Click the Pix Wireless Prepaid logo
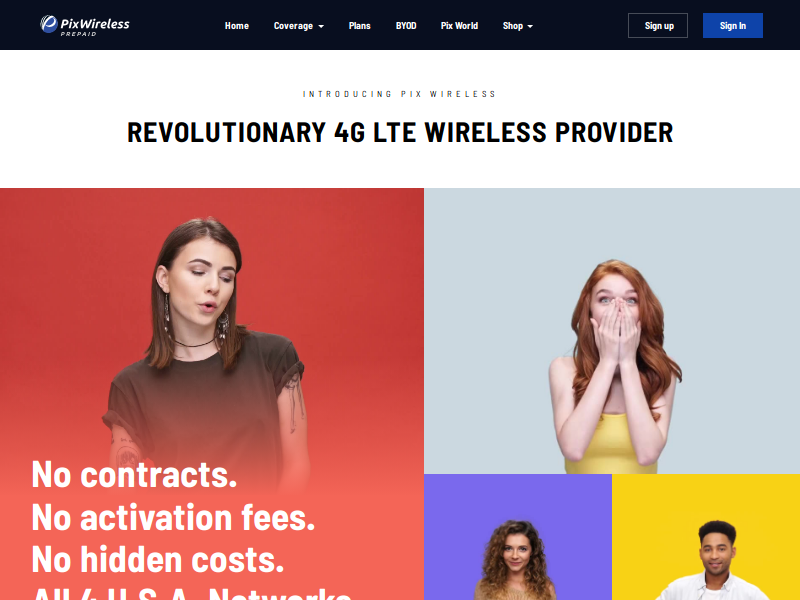800x600 pixels. coord(85,25)
